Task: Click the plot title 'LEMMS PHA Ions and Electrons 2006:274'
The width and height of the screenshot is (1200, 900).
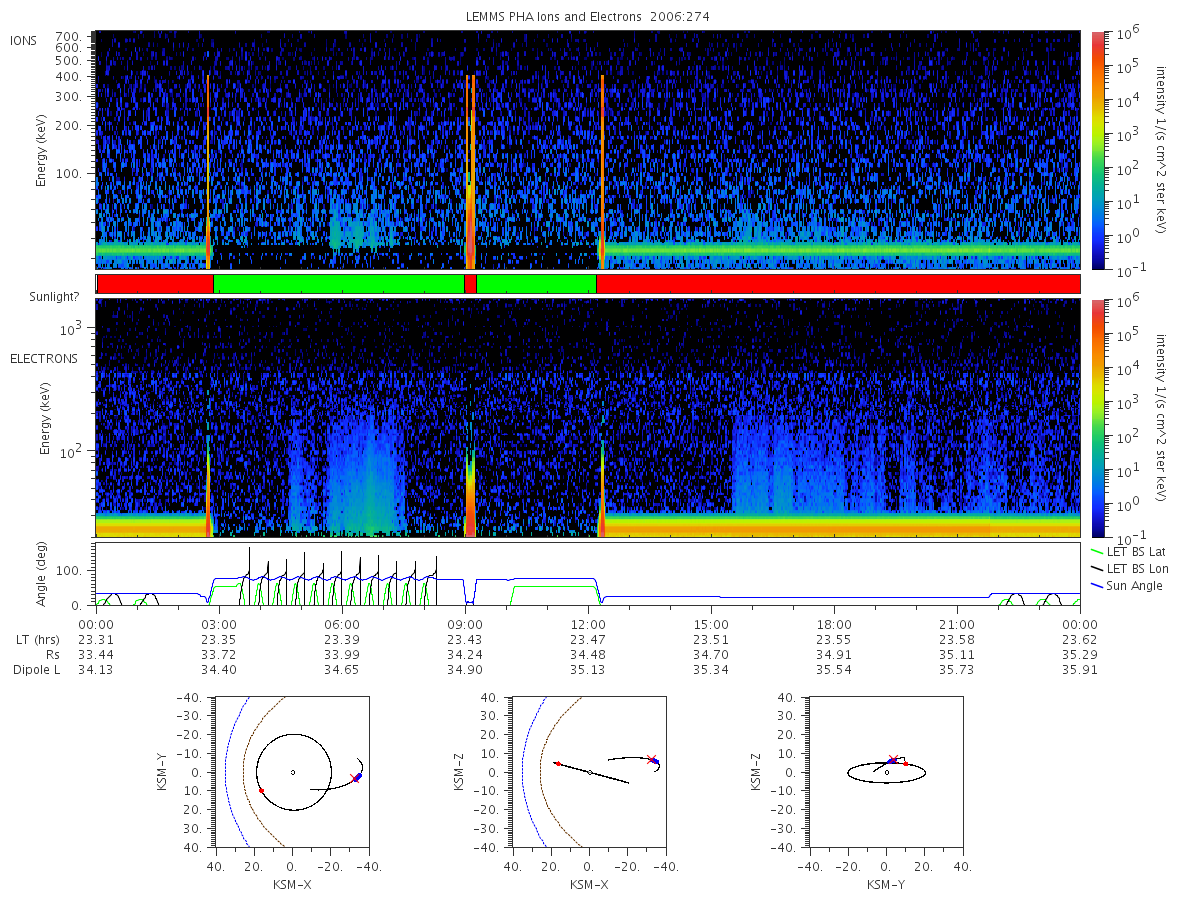Action: pos(587,17)
